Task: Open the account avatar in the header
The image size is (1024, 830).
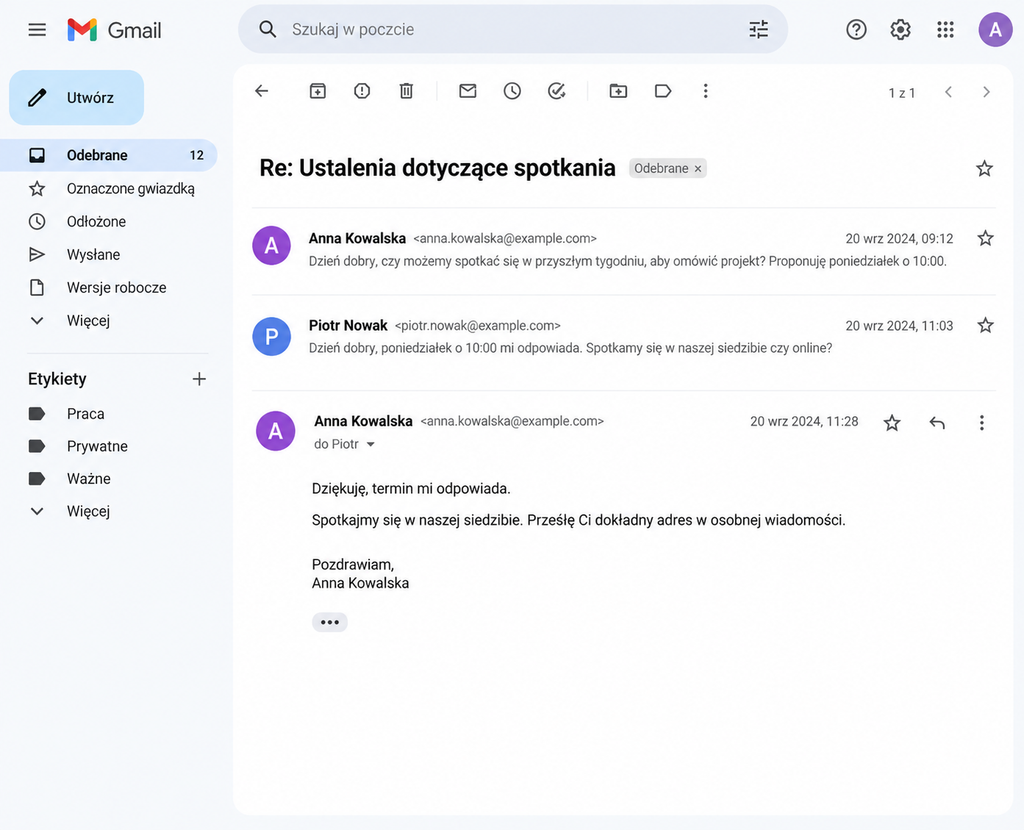Action: pos(995,29)
